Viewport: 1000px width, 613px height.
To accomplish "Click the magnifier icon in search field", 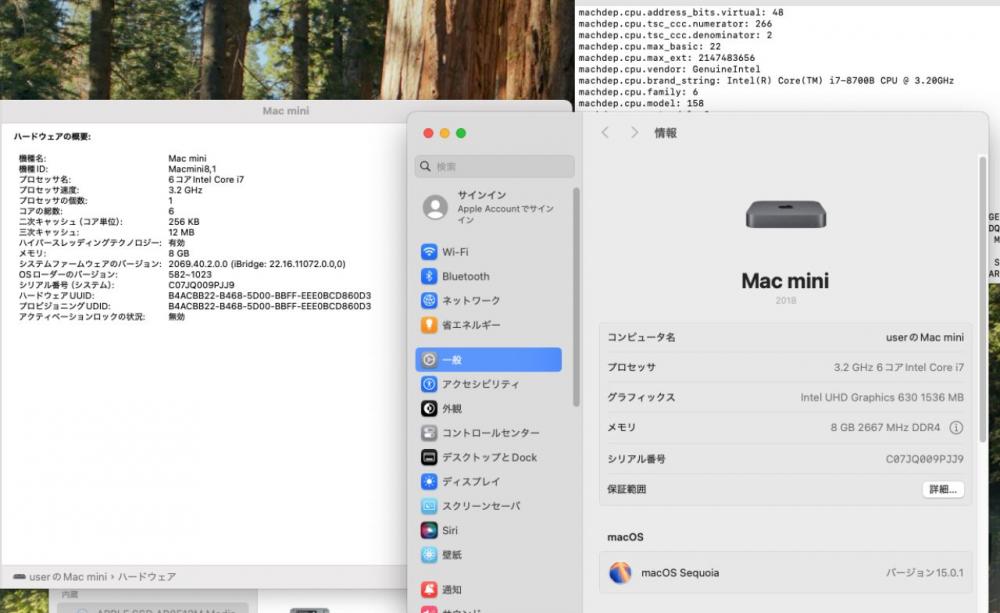I will [x=425, y=166].
